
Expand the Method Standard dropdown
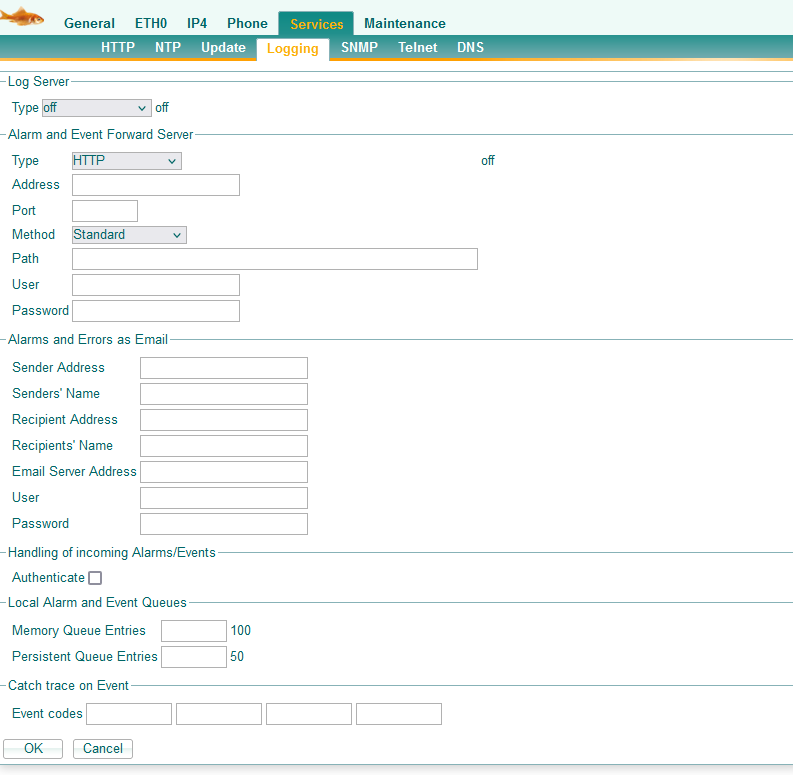[129, 235]
